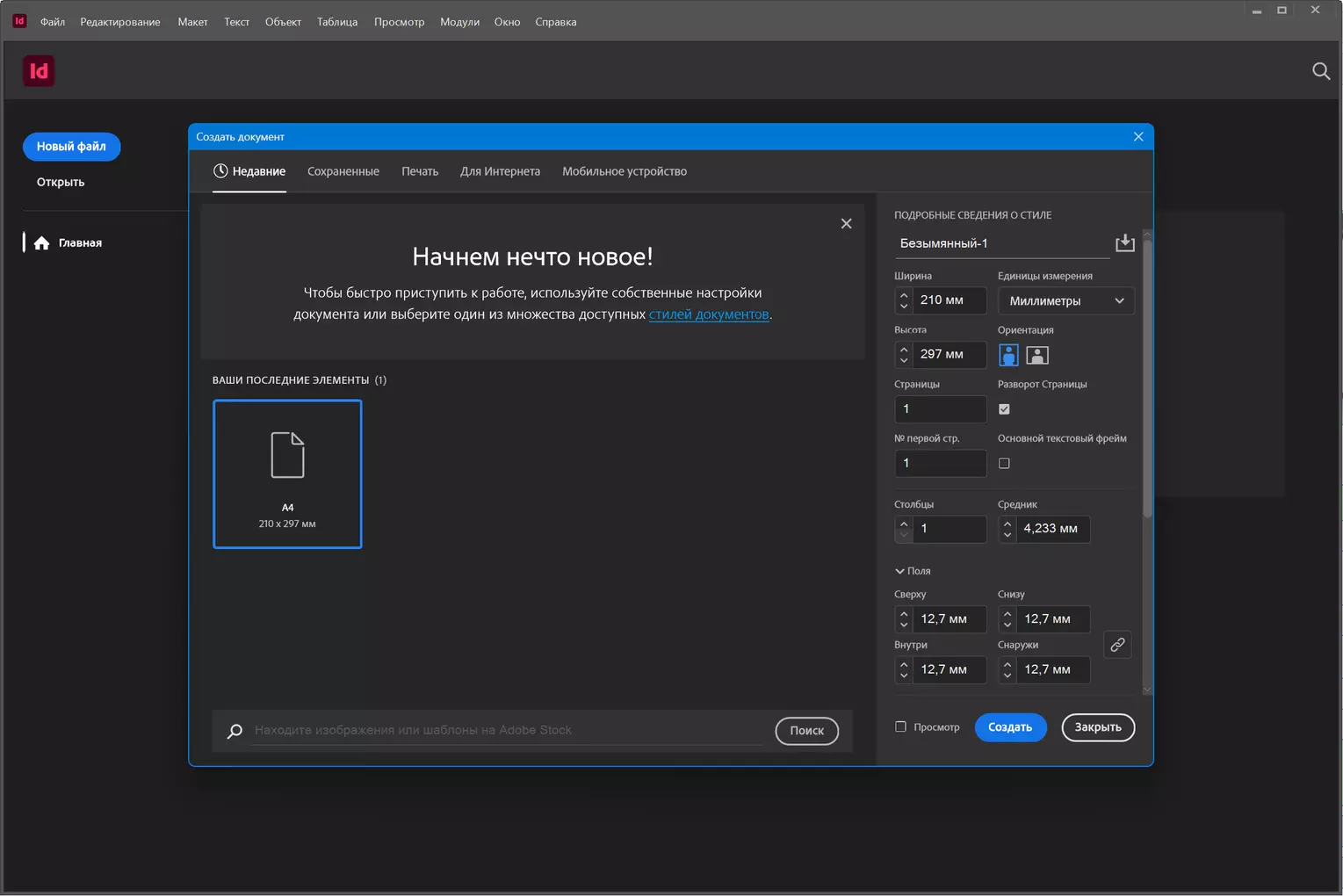Uncheck the Facing Pages checkbox
This screenshot has width=1343, height=896.
(x=1004, y=409)
